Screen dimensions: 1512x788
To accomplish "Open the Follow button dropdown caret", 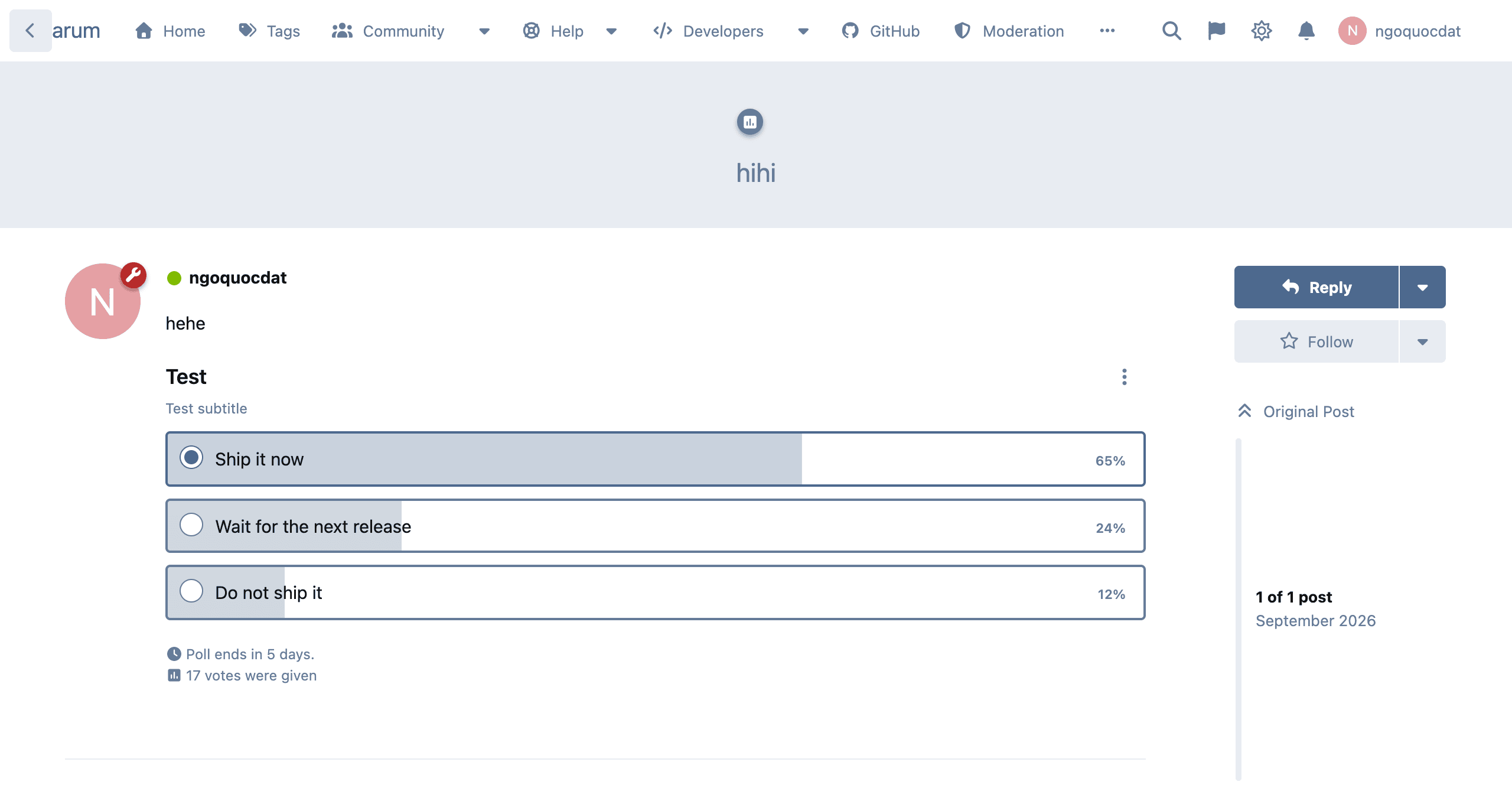I will (x=1423, y=342).
